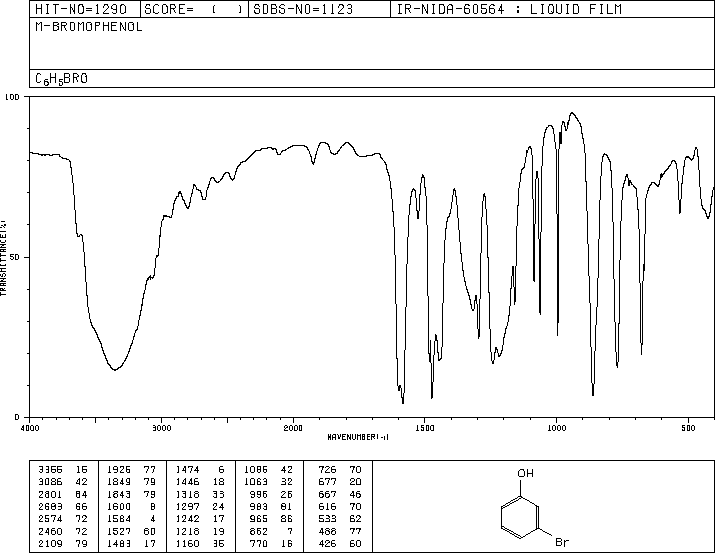This screenshot has width=715, height=553.
Task: Click the C6H5BRO molecular formula
Action: click(62, 79)
